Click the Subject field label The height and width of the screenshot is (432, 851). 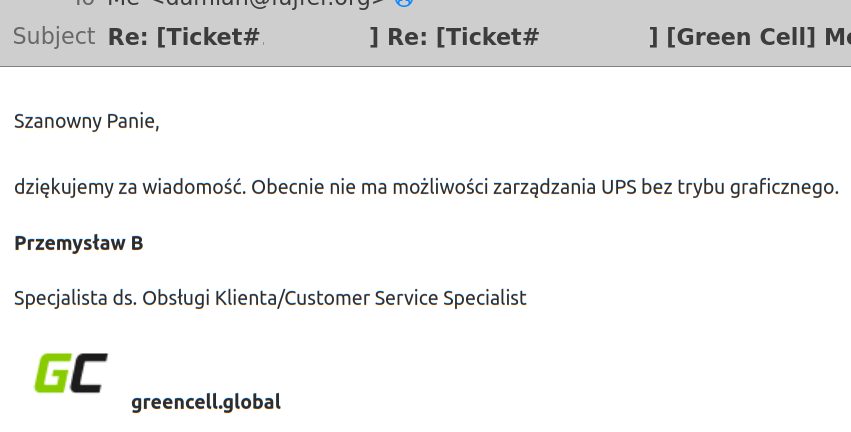(x=54, y=37)
